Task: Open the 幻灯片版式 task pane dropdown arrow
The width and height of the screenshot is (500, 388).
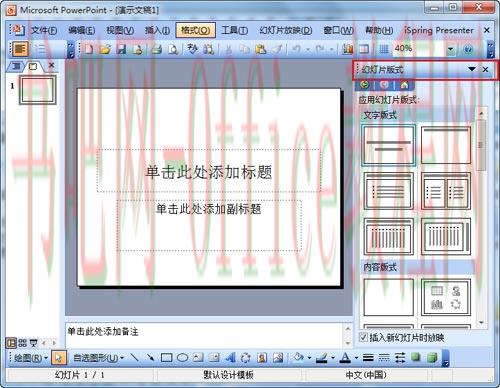Action: click(472, 69)
